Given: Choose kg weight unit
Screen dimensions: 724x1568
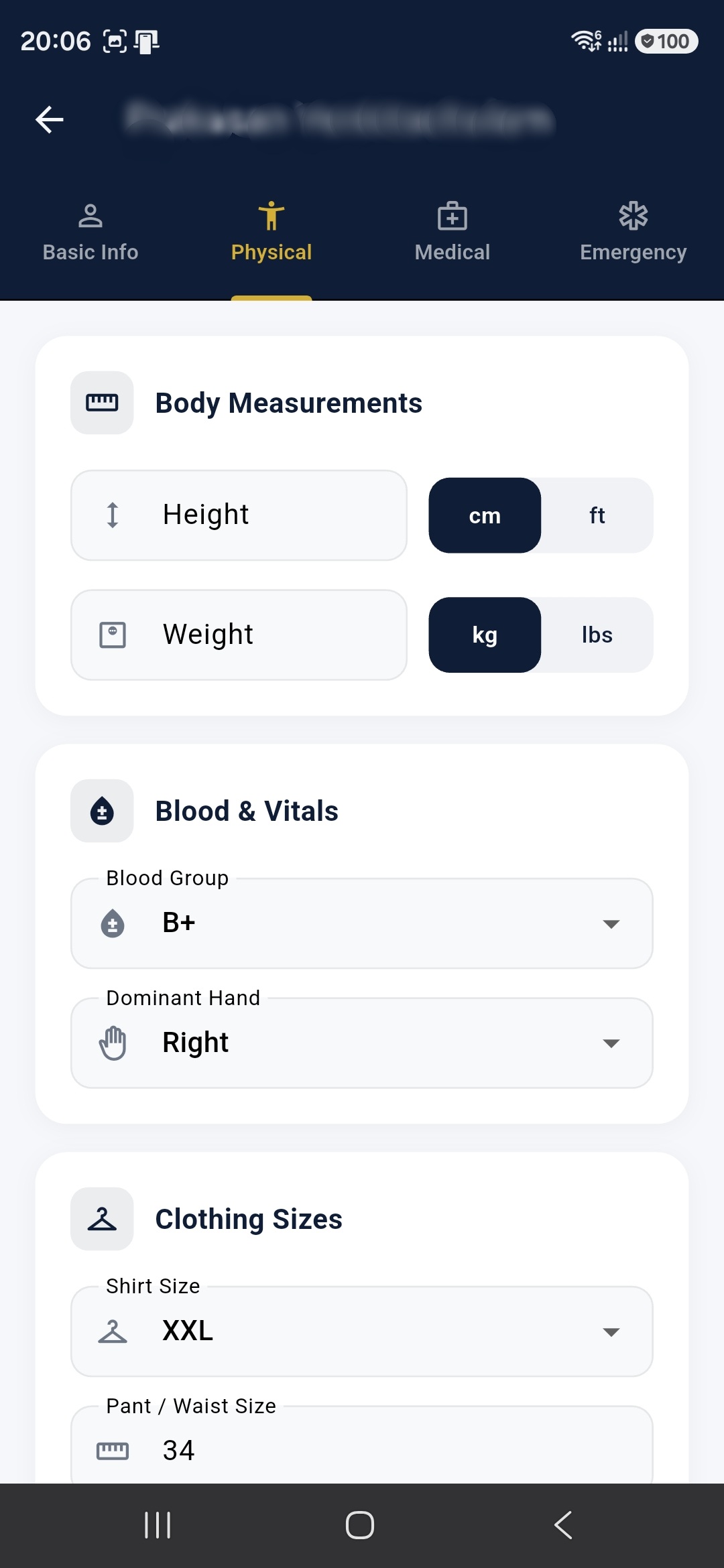Looking at the screenshot, I should click(485, 635).
